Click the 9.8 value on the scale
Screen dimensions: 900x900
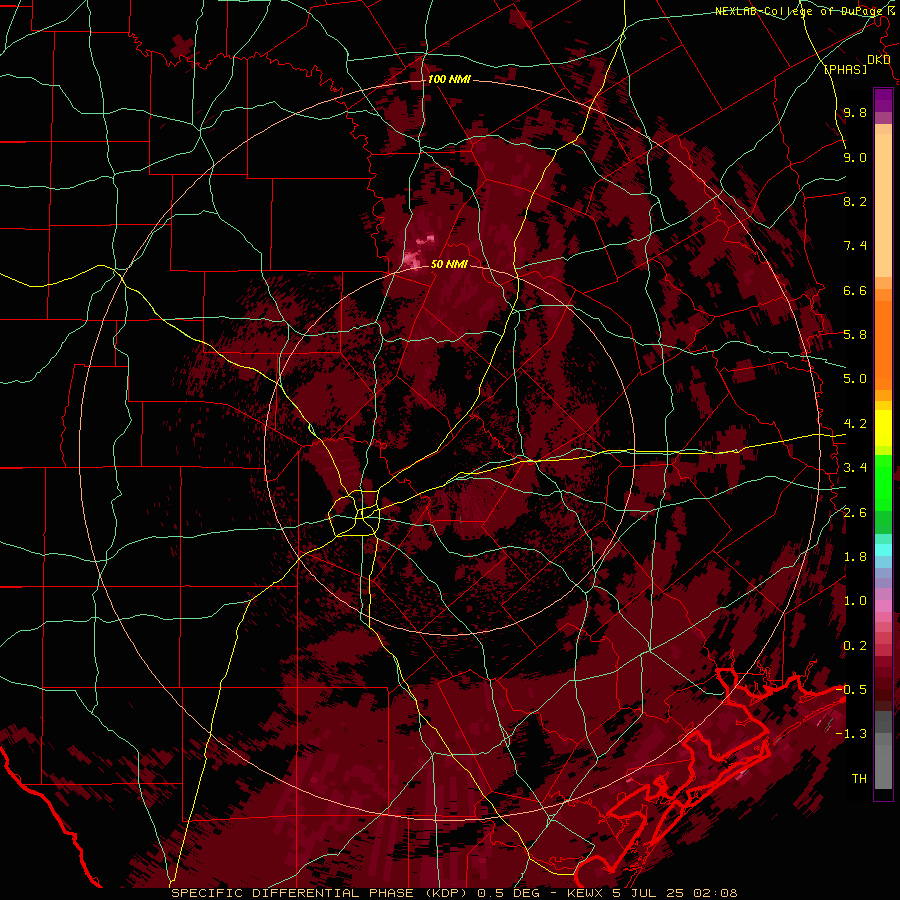coord(855,112)
